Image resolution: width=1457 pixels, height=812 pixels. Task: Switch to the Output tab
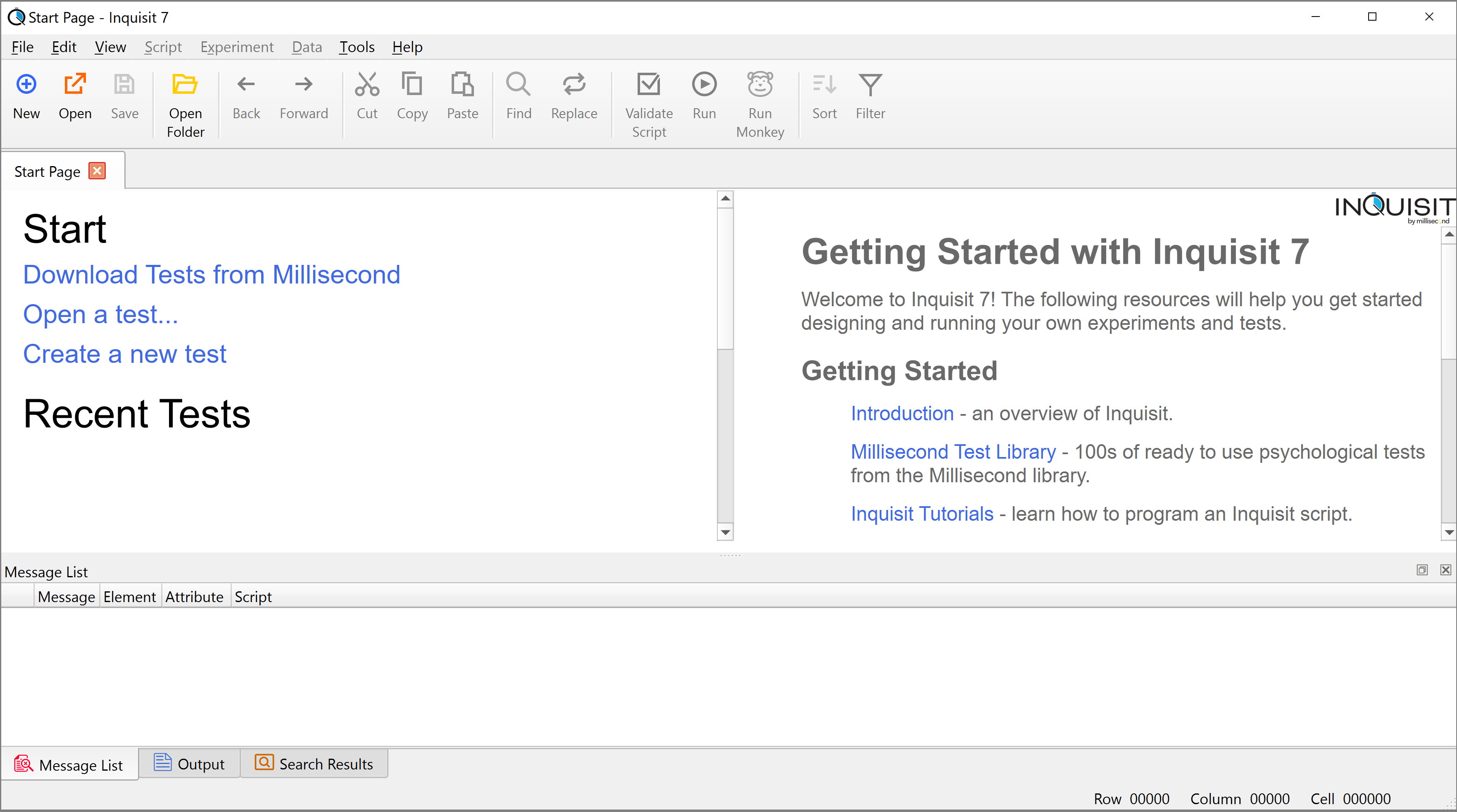190,764
